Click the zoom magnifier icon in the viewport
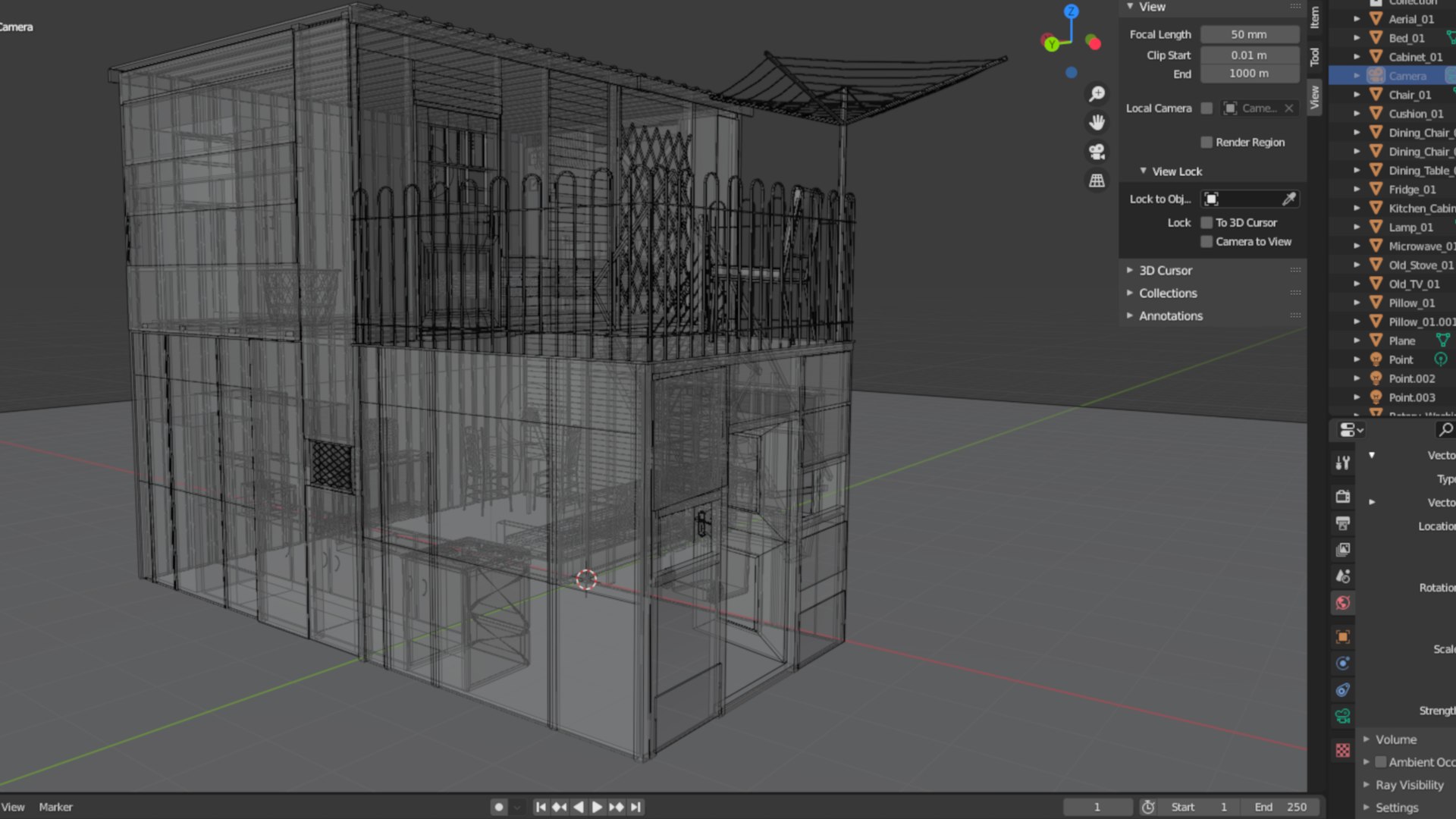Image resolution: width=1456 pixels, height=819 pixels. point(1097,94)
